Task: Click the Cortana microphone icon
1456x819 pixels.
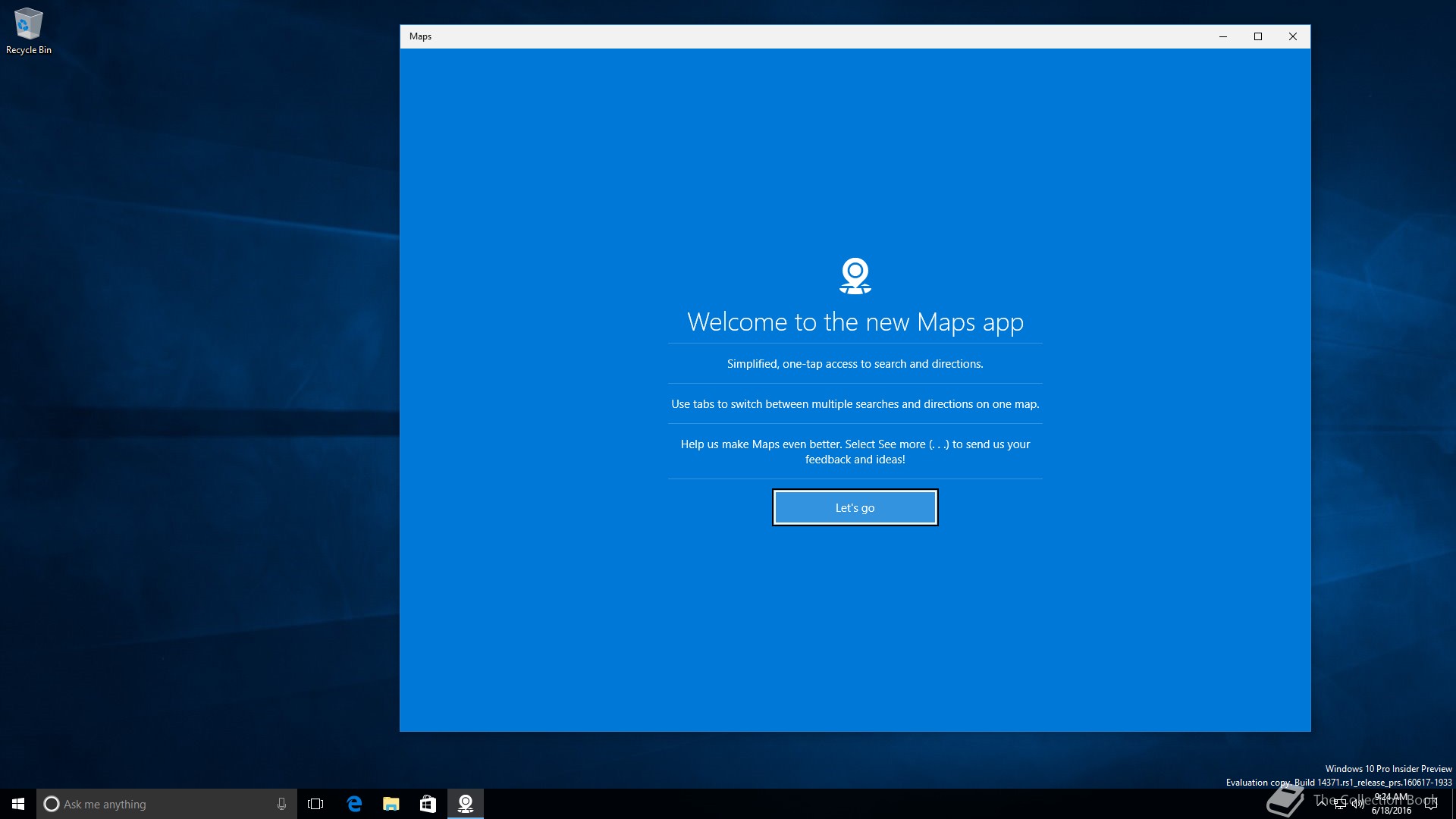Action: [281, 804]
